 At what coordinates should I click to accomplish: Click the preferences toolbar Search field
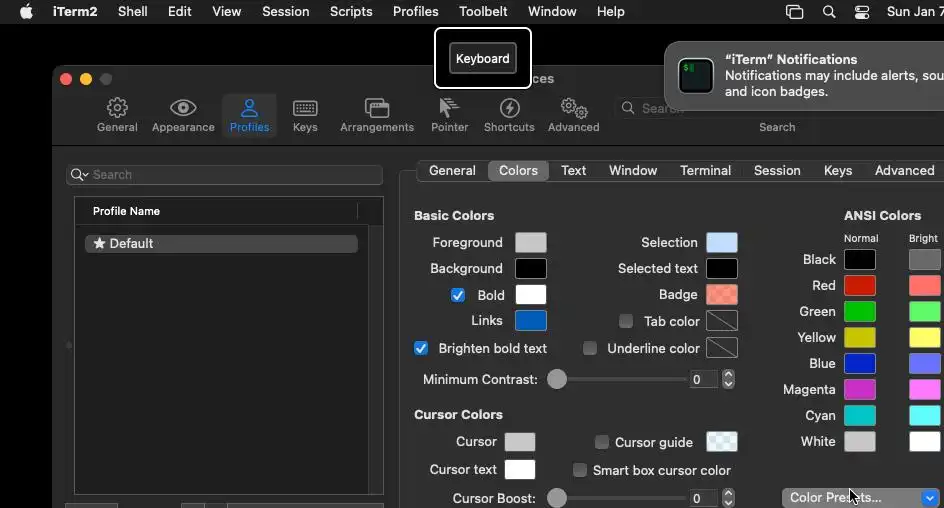777,108
